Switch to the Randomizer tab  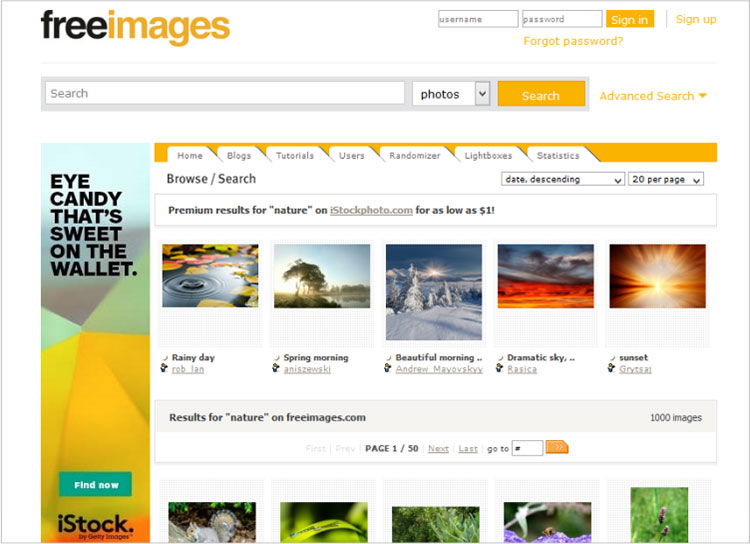tap(415, 156)
